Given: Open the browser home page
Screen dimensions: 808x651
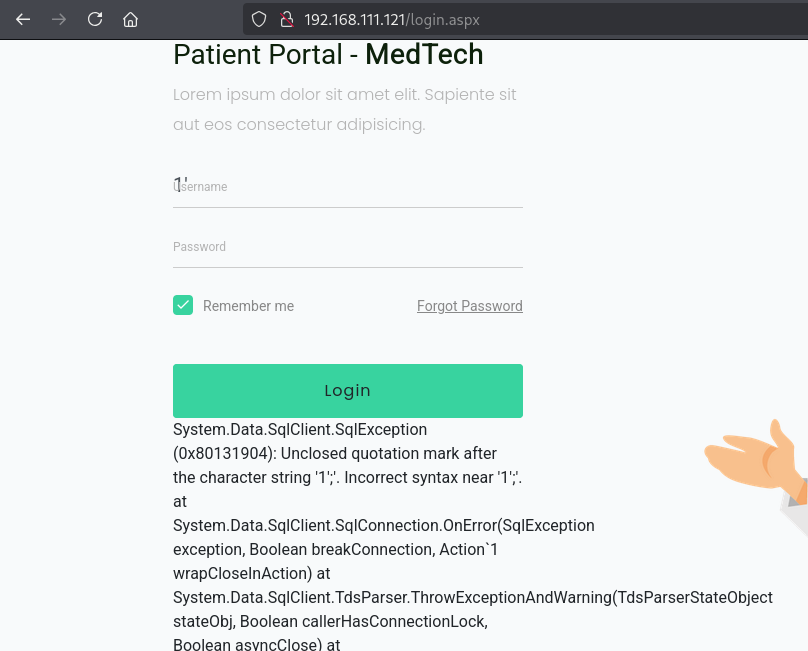Looking at the screenshot, I should pyautogui.click(x=130, y=19).
